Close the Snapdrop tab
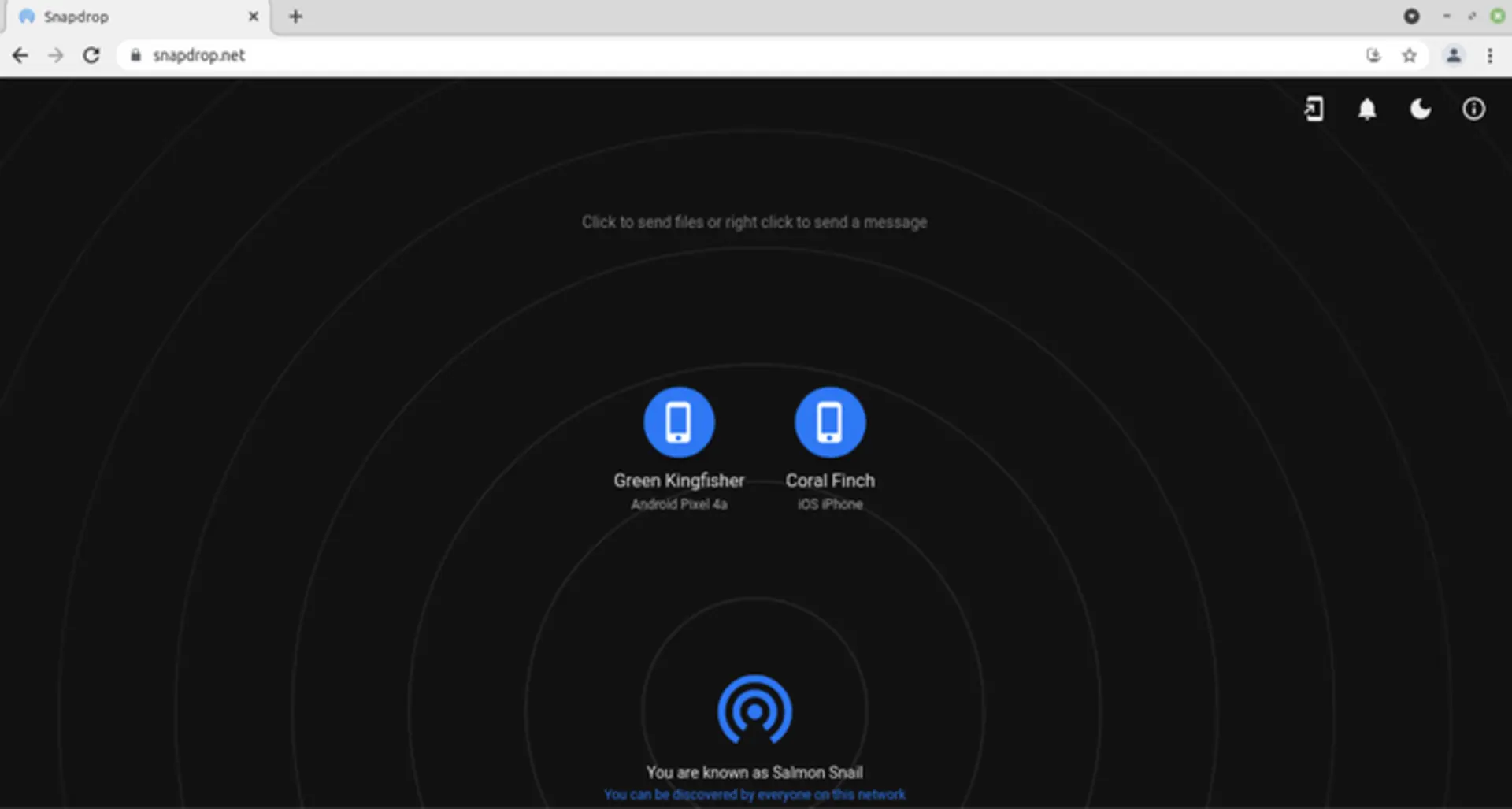This screenshot has width=1512, height=809. 254,17
